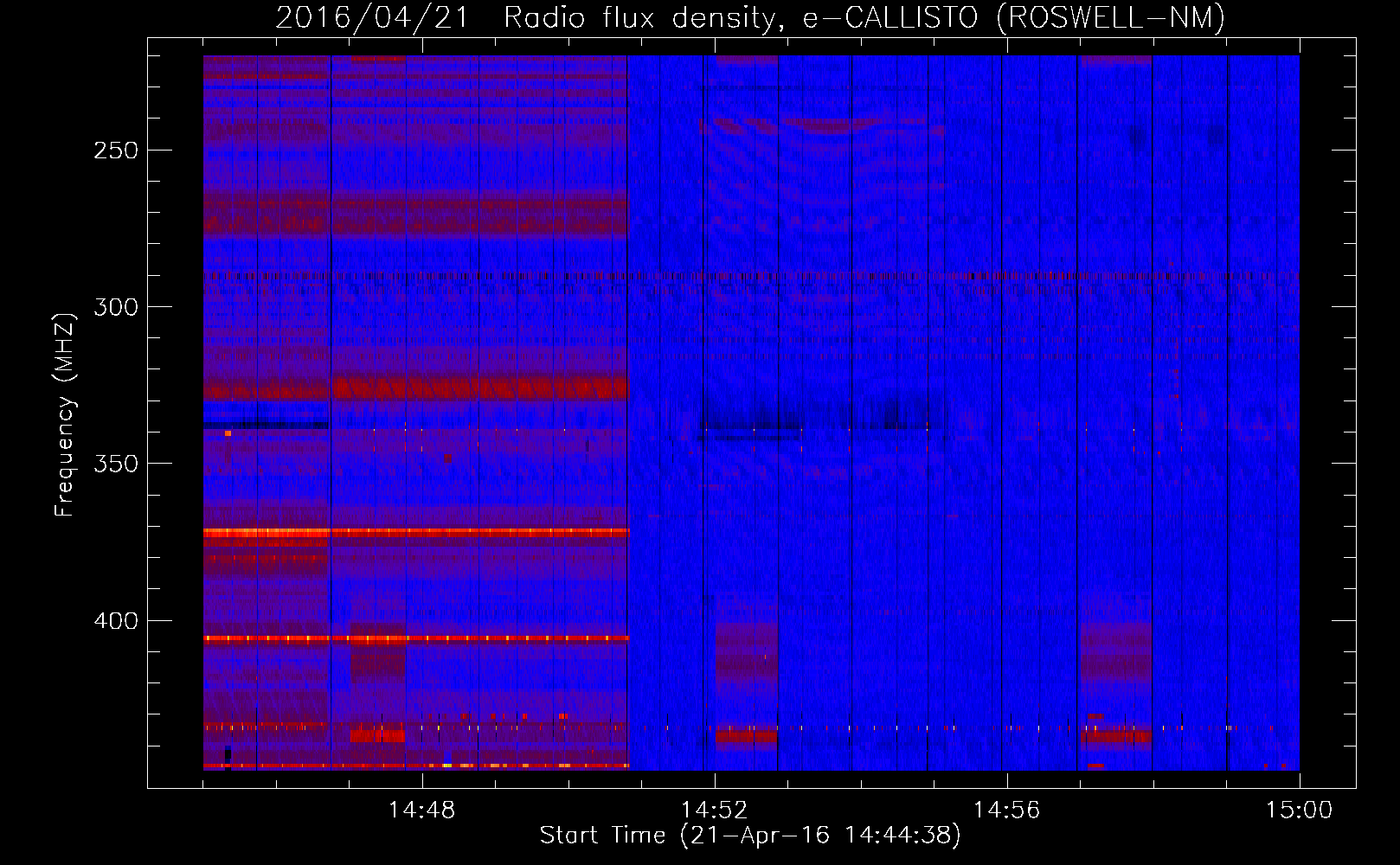The height and width of the screenshot is (865, 1400).
Task: Click the 400 frequency tick label
Action: click(x=116, y=621)
